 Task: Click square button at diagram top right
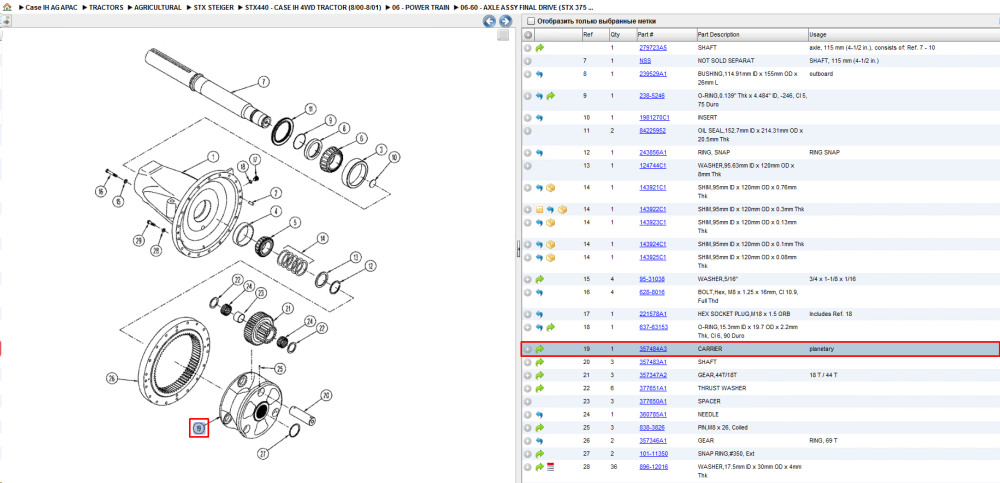coord(503,36)
